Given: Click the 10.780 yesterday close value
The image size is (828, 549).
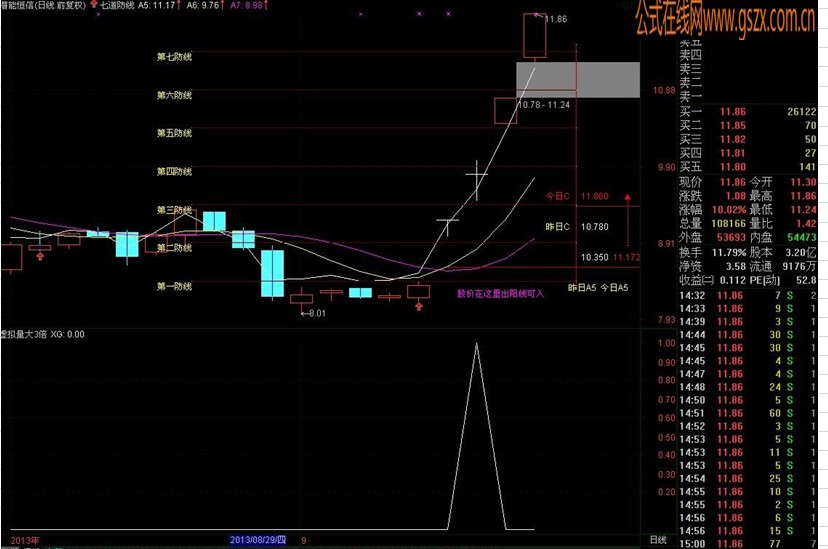Looking at the screenshot, I should 595,227.
